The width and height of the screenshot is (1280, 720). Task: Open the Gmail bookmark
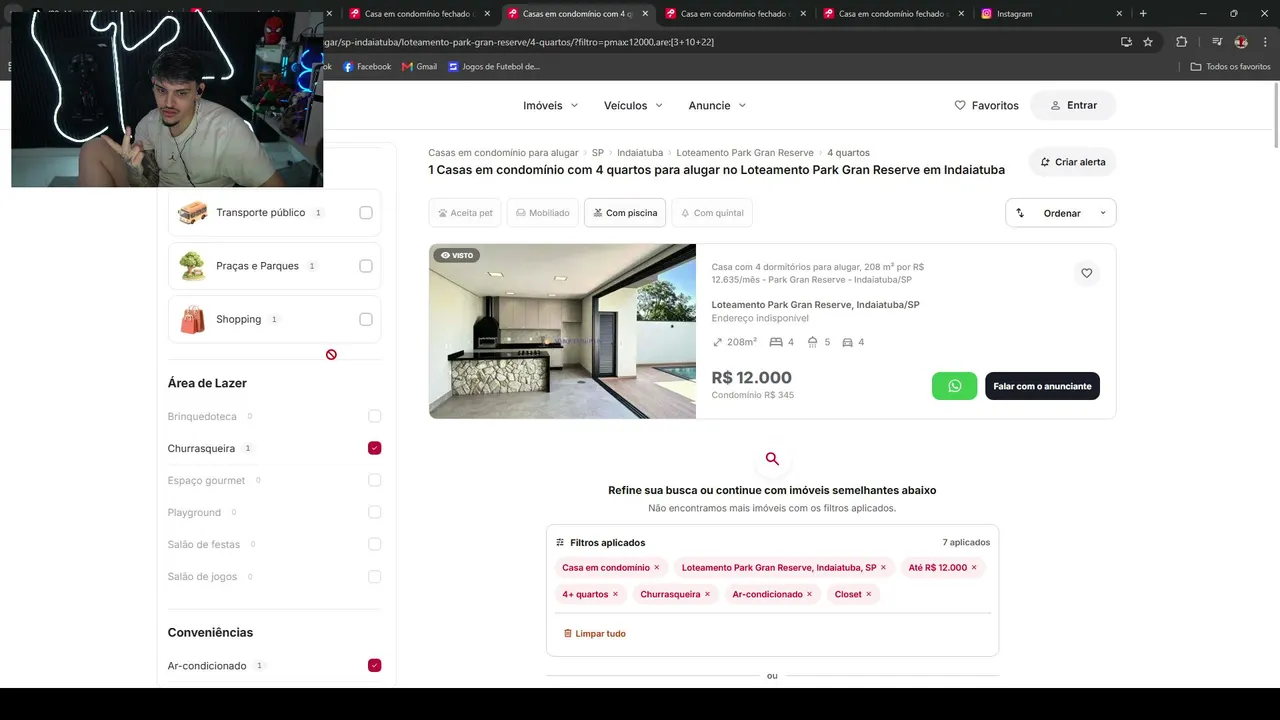pos(419,67)
